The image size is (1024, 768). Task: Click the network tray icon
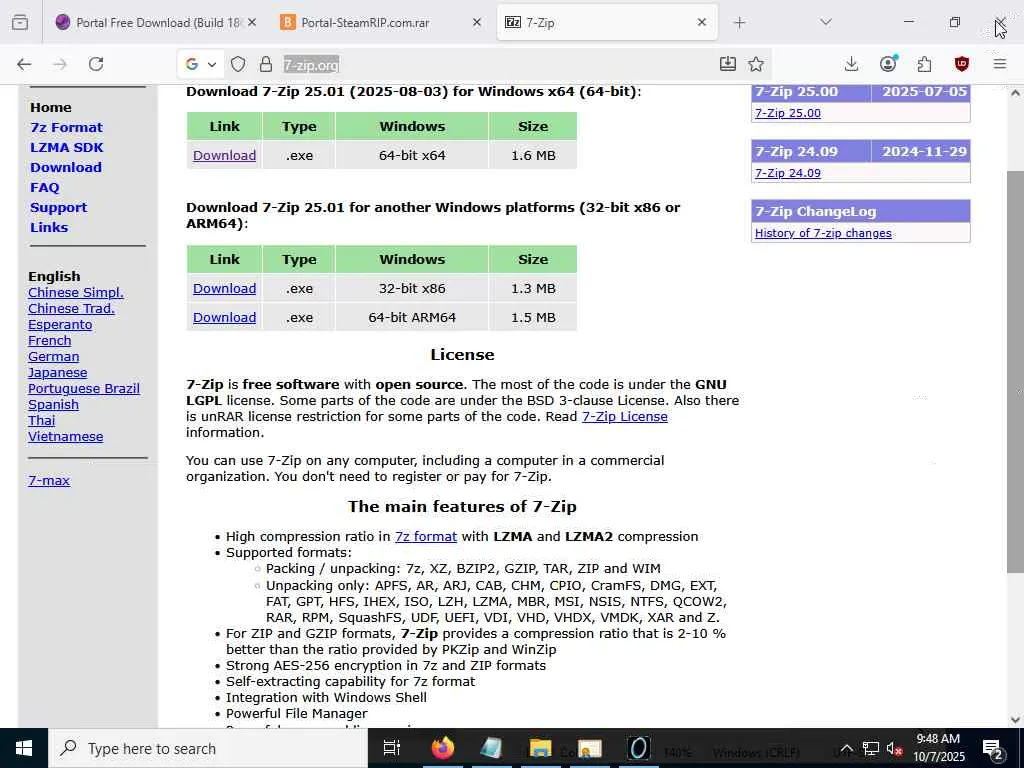[871, 749]
